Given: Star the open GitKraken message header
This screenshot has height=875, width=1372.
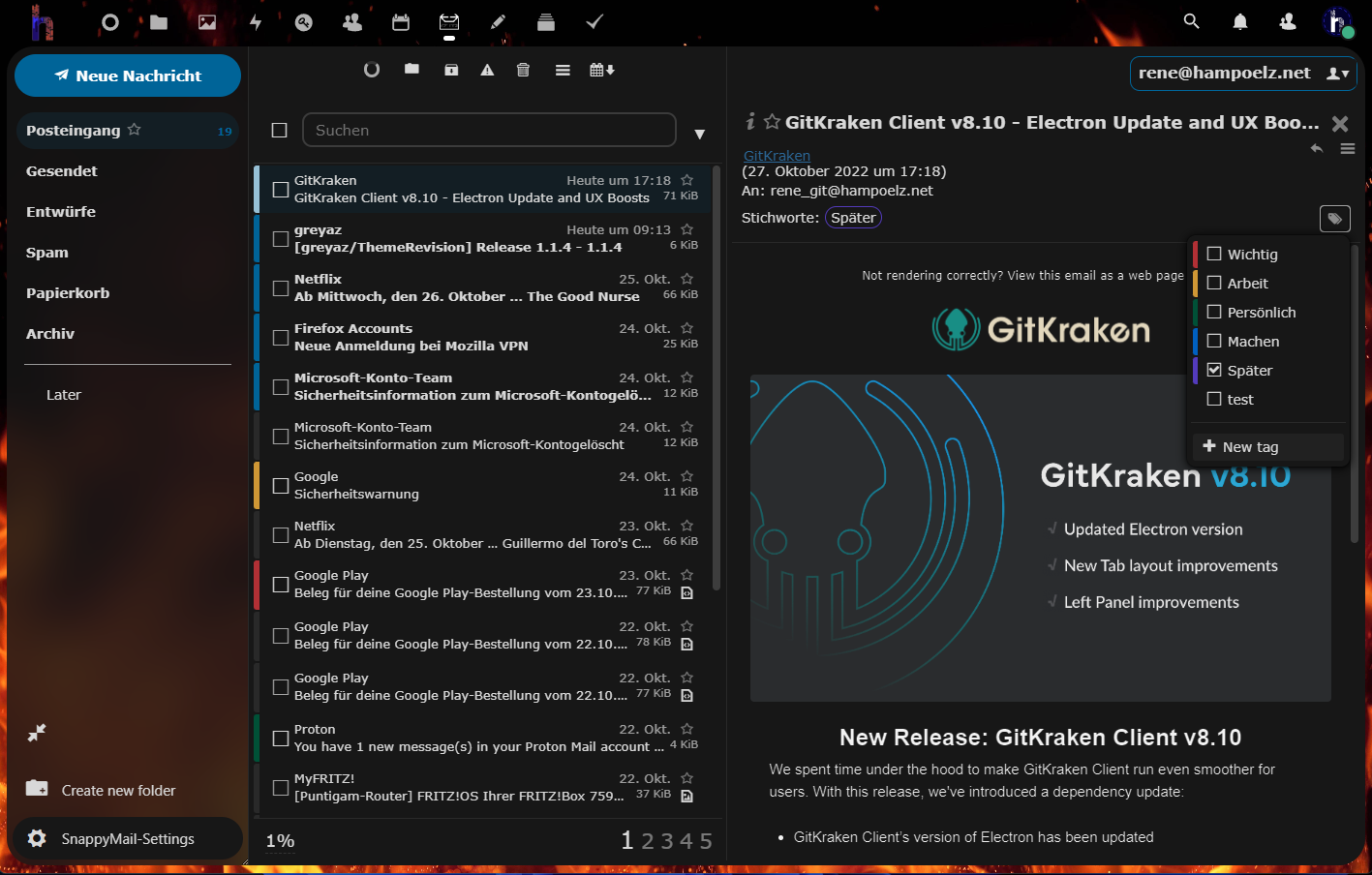Looking at the screenshot, I should (x=772, y=122).
